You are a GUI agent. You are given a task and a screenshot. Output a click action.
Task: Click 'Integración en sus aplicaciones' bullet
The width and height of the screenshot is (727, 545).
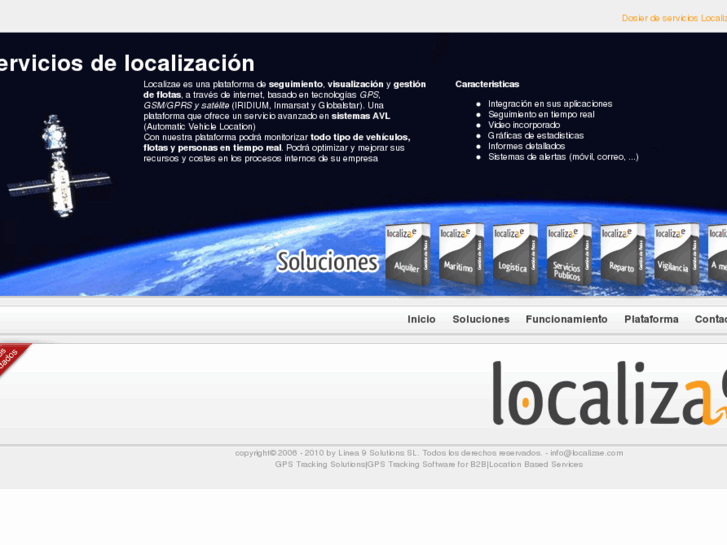(550, 104)
